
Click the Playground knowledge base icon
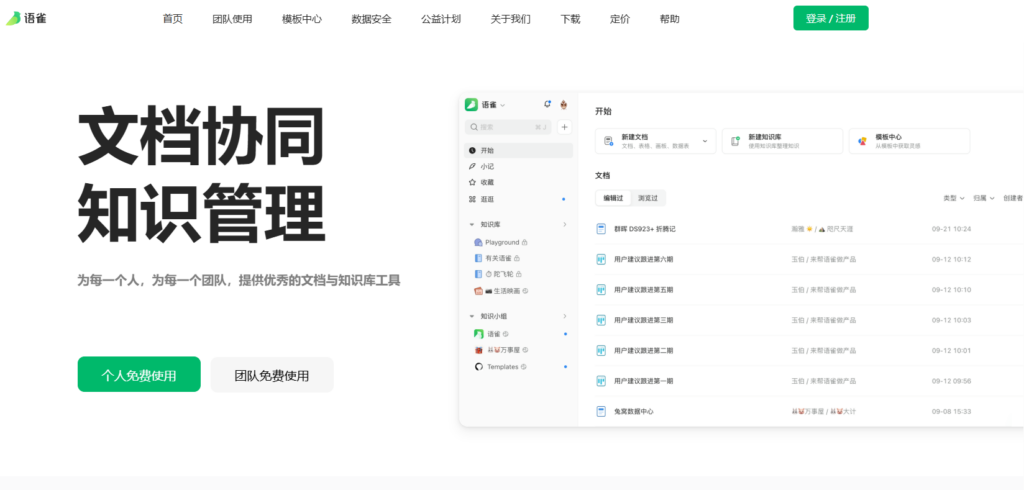pos(478,242)
